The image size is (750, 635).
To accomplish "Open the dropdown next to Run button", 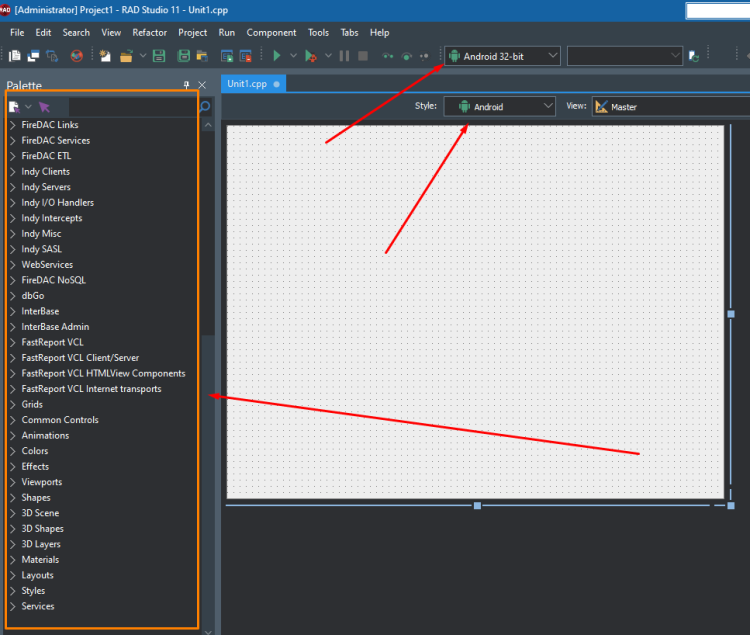I will point(293,55).
